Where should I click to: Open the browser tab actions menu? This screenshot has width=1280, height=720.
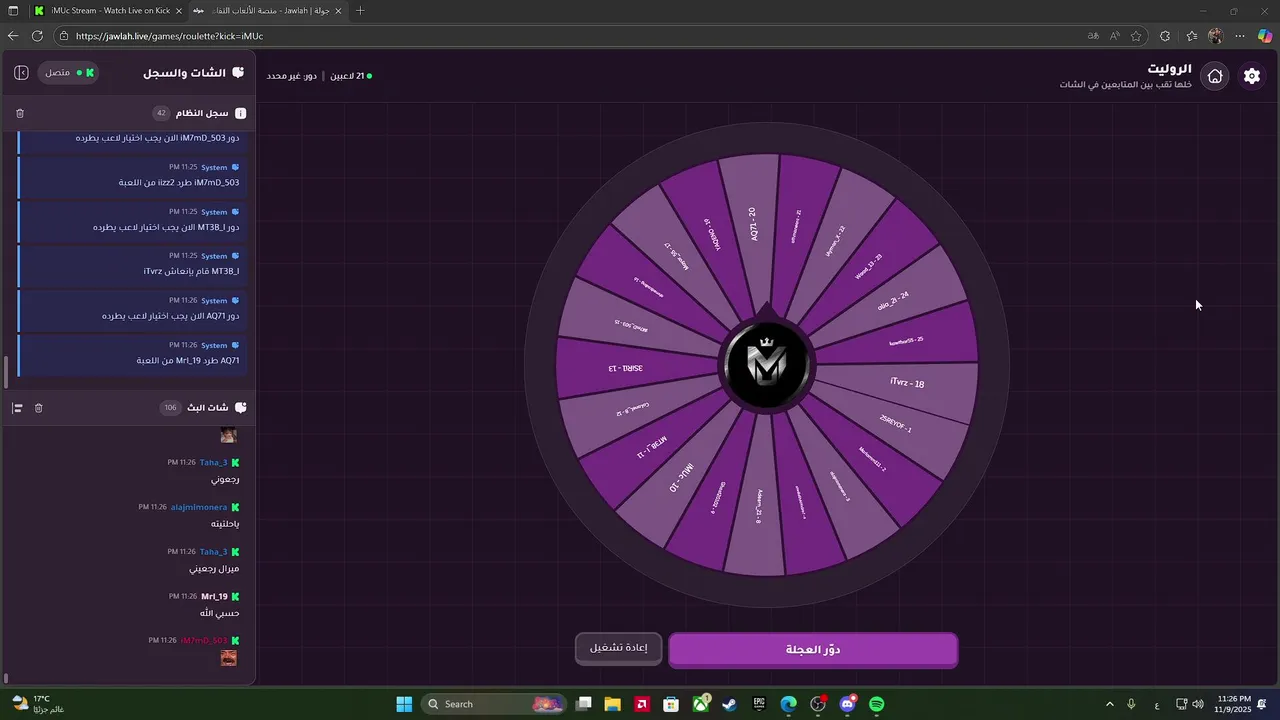(x=13, y=11)
